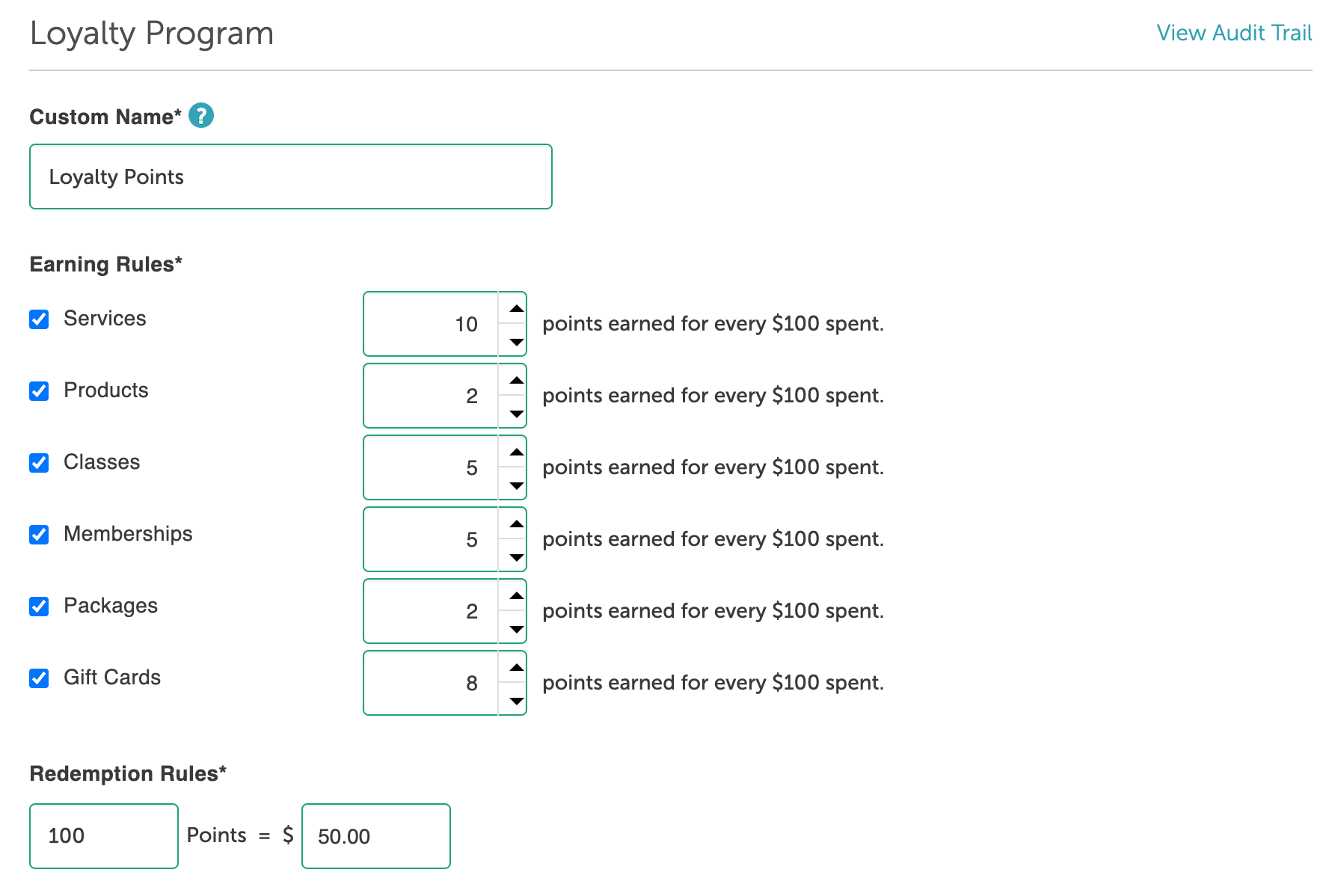Increase Gift Cards points with up arrow
Viewport: 1329px width, 896px height.
[516, 667]
